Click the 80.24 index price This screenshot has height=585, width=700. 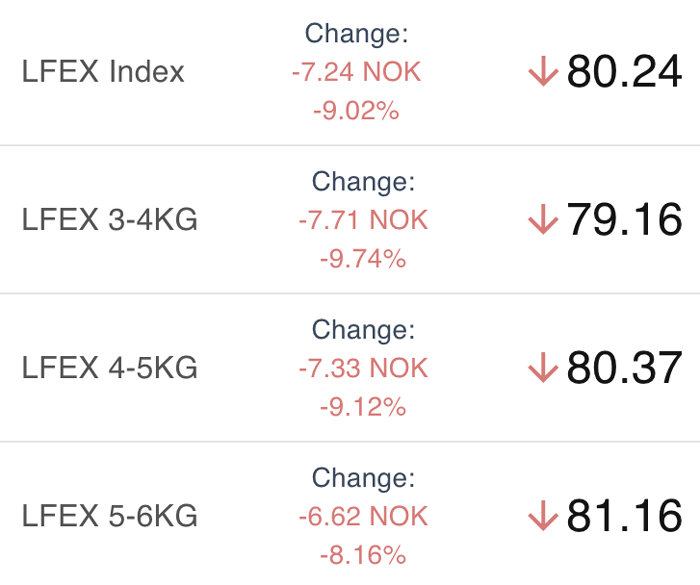(x=624, y=71)
